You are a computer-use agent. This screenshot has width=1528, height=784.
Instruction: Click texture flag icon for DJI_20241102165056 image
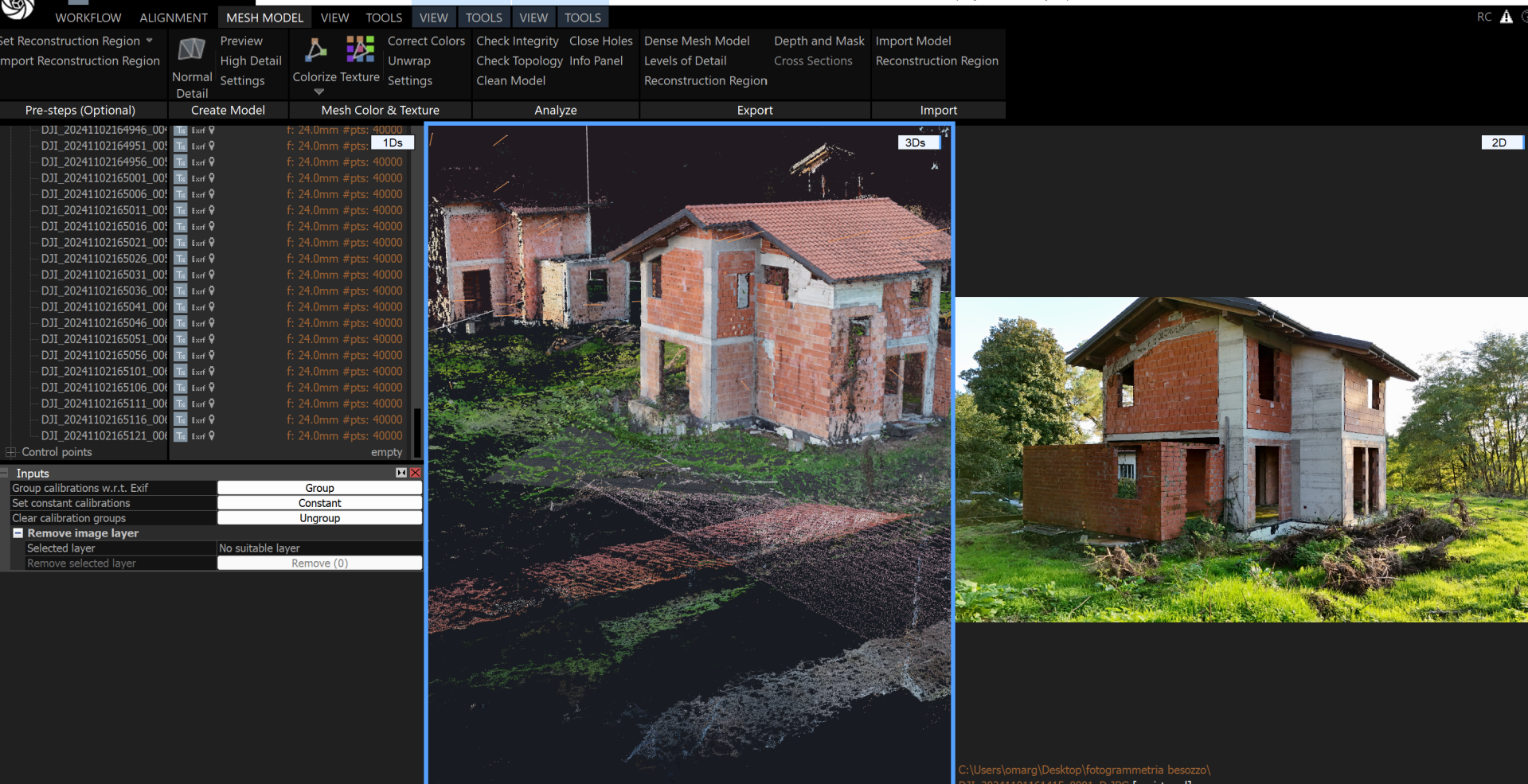(x=181, y=356)
